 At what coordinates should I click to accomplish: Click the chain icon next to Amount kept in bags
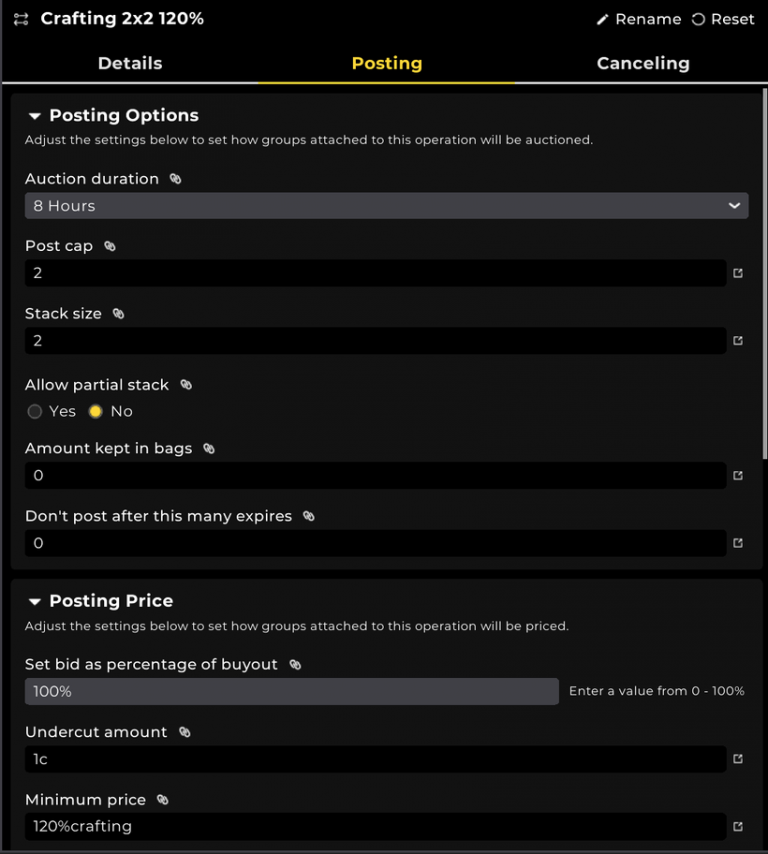(207, 448)
